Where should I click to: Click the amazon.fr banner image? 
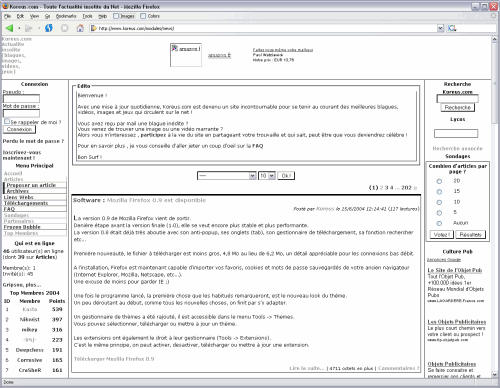pos(186,55)
